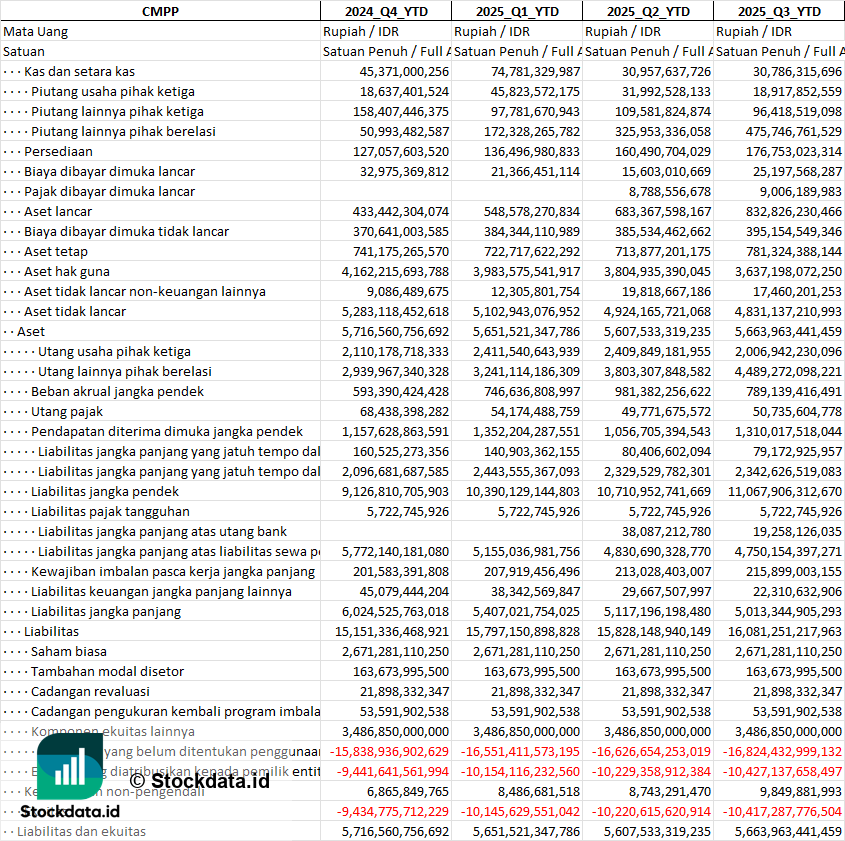
Task: Click cell value 4,924,165,721,068
Action: 657,311
